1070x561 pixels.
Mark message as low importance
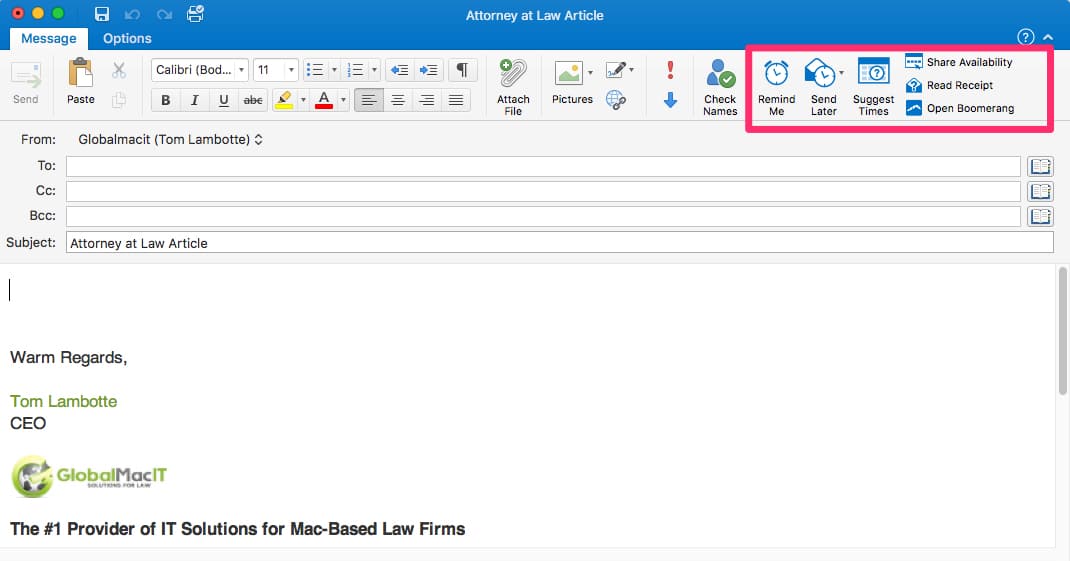tap(670, 100)
